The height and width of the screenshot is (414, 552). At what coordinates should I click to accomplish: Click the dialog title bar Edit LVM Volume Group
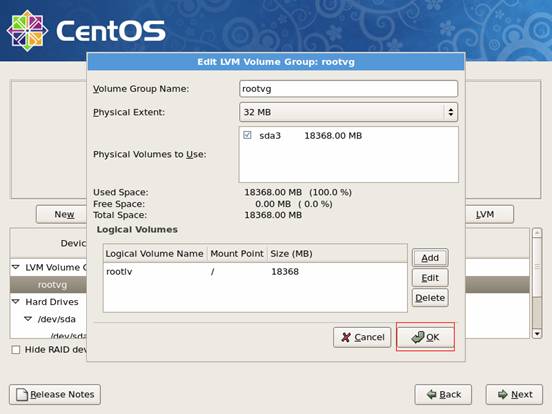[276, 62]
